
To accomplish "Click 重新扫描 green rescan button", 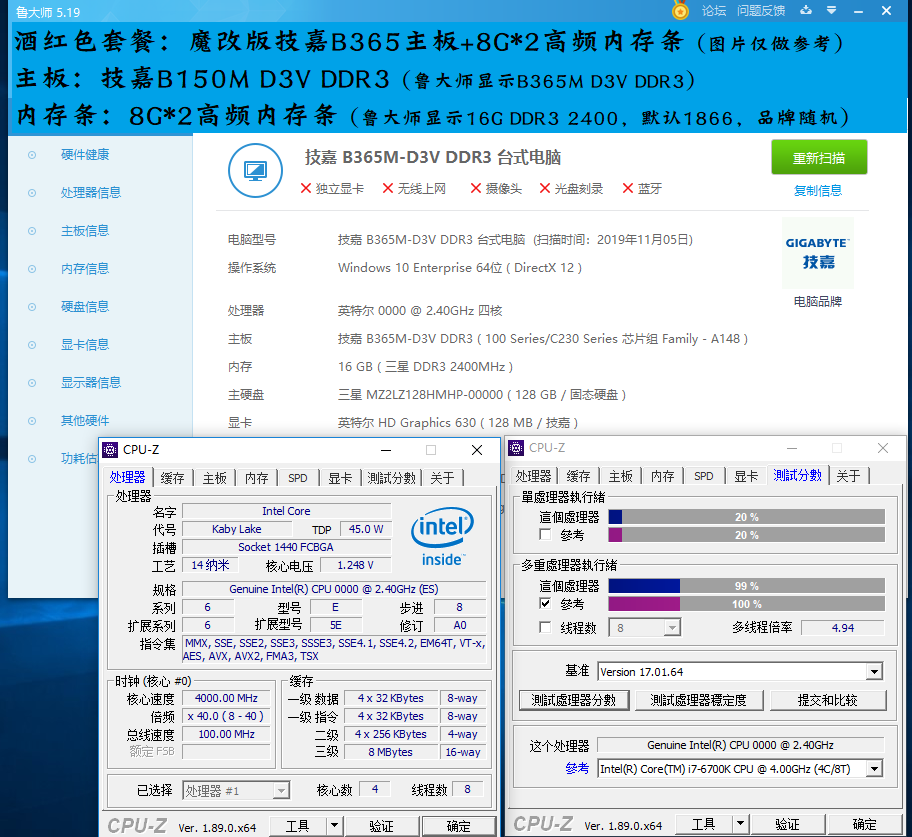I will (819, 157).
